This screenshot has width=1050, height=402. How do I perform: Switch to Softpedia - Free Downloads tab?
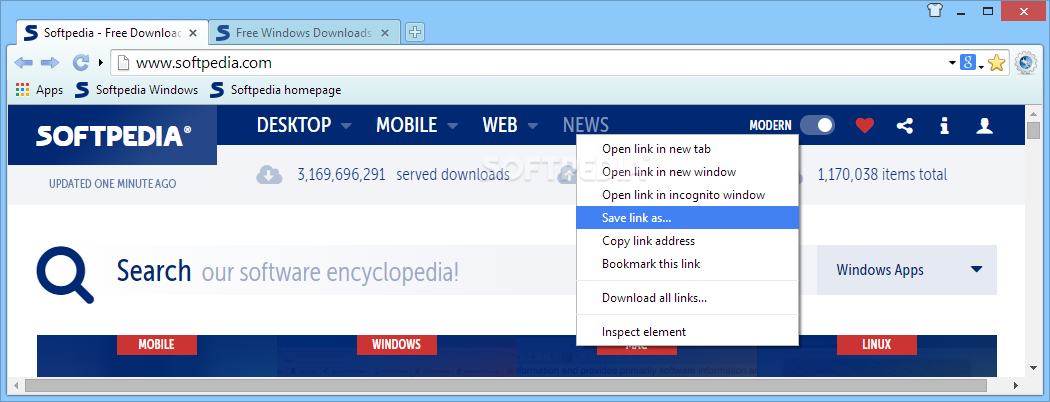112,32
